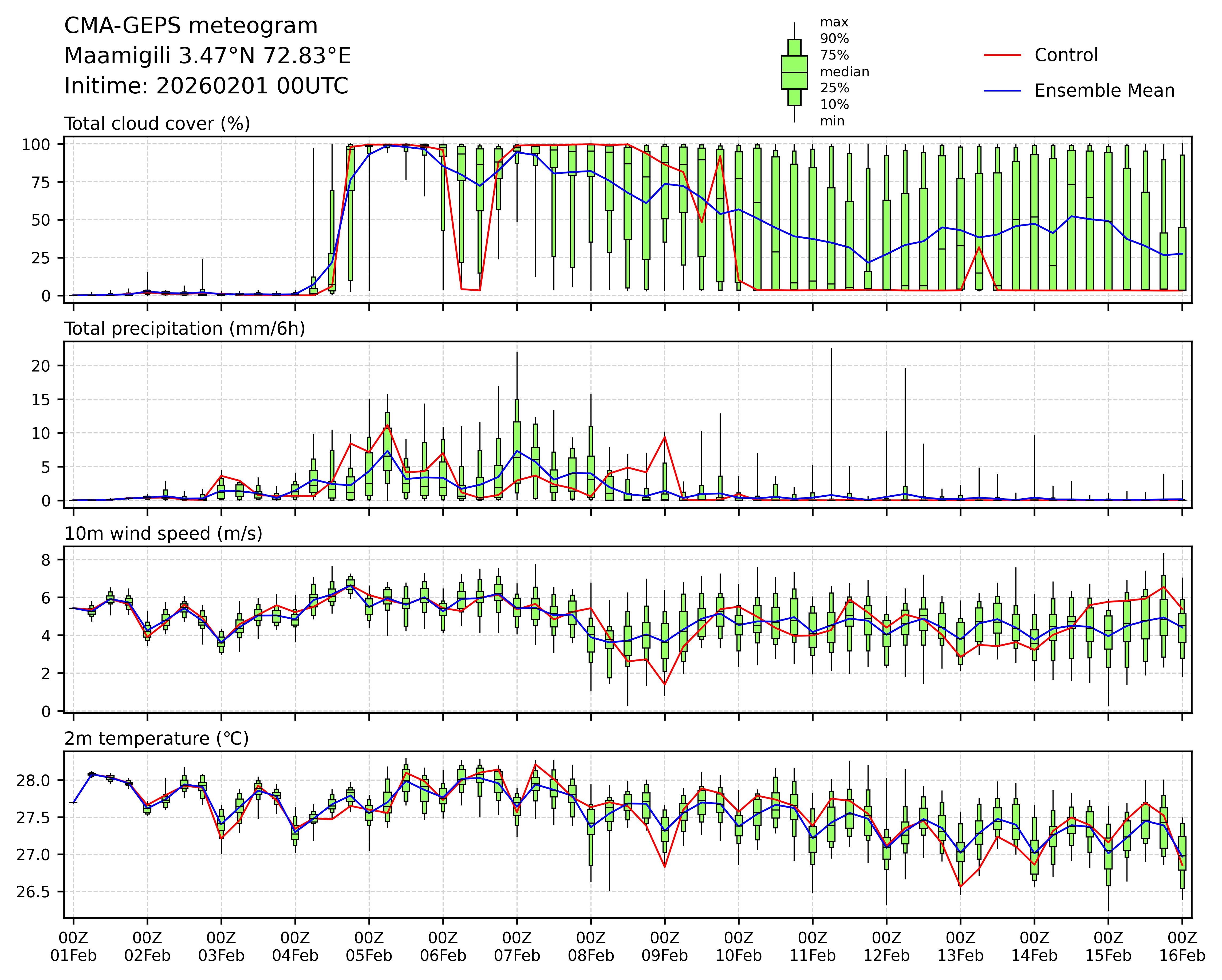Viewport: 1222px width, 980px height.
Task: Click the '2m temperature (℃)' panel title
Action: pyautogui.click(x=156, y=738)
